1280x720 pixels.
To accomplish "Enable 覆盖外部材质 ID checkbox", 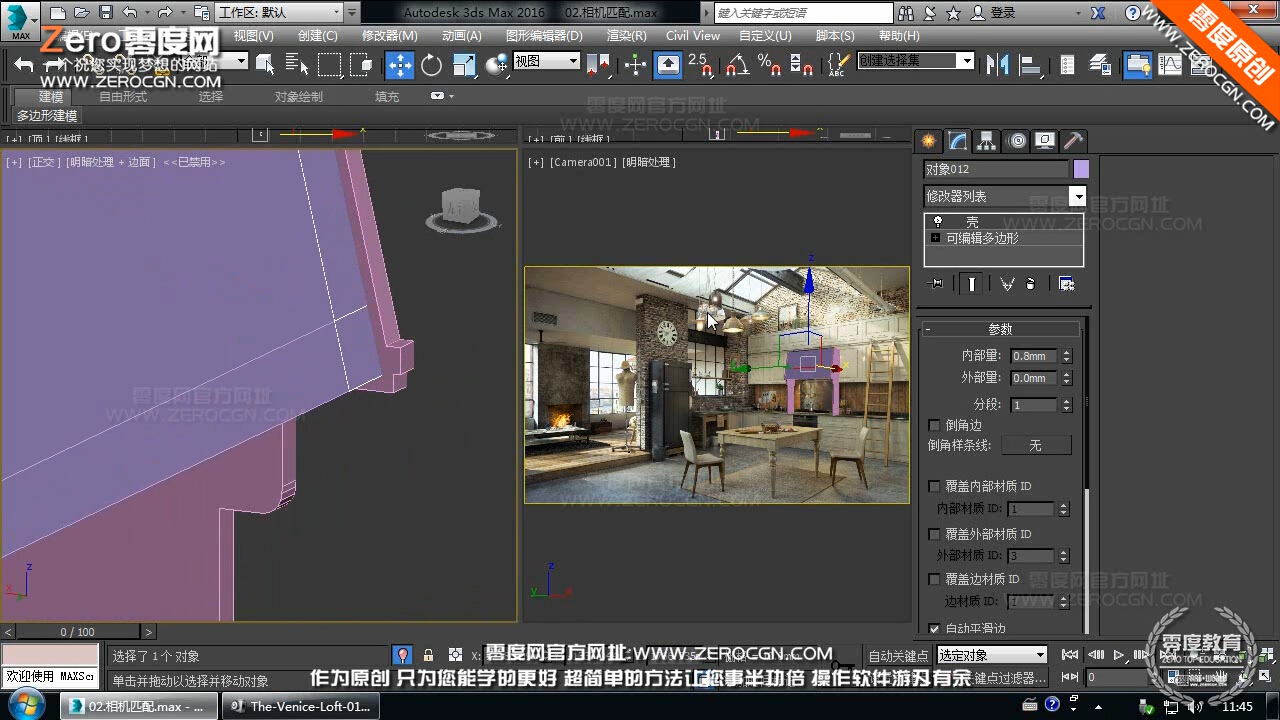I will click(935, 534).
